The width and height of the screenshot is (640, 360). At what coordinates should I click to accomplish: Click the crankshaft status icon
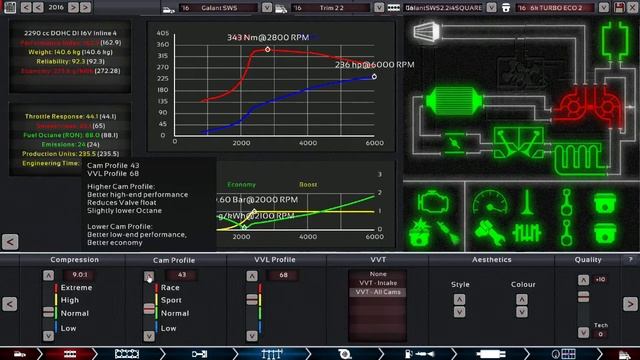(527, 233)
